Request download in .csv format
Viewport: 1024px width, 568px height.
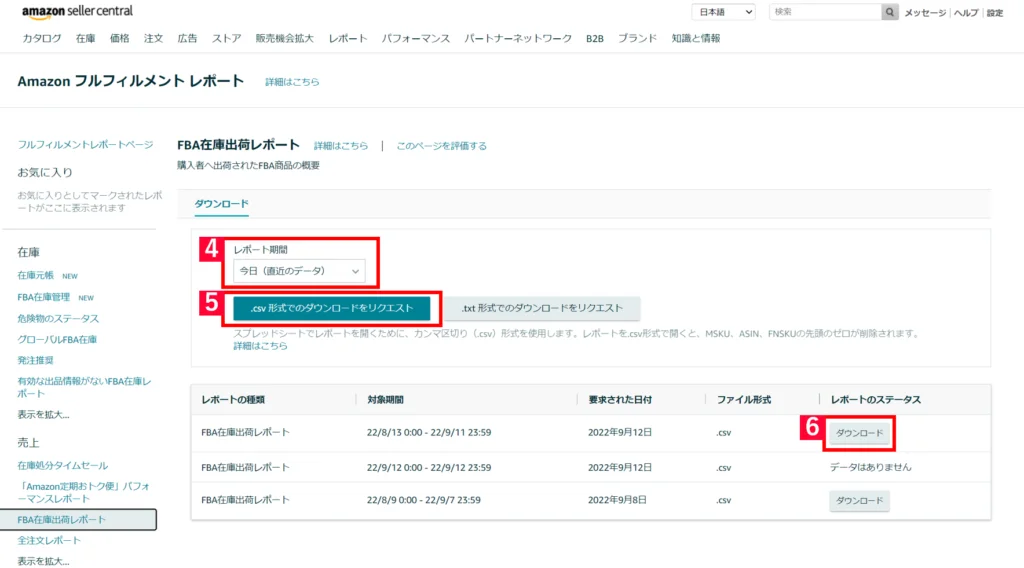[x=332, y=308]
